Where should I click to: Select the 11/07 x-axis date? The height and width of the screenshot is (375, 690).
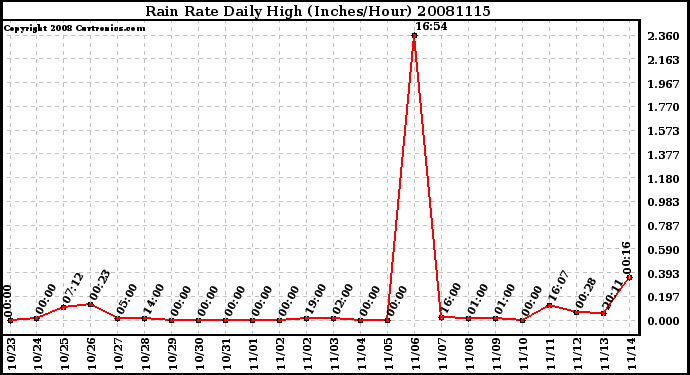[443, 353]
